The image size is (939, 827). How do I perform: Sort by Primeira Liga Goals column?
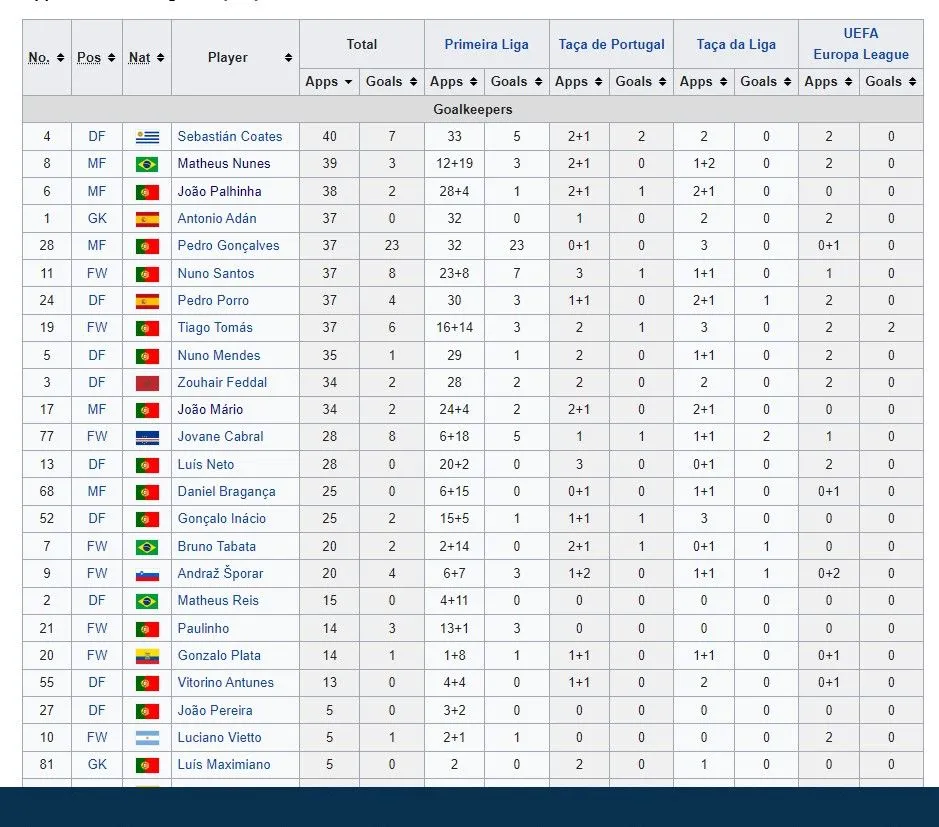pos(516,82)
